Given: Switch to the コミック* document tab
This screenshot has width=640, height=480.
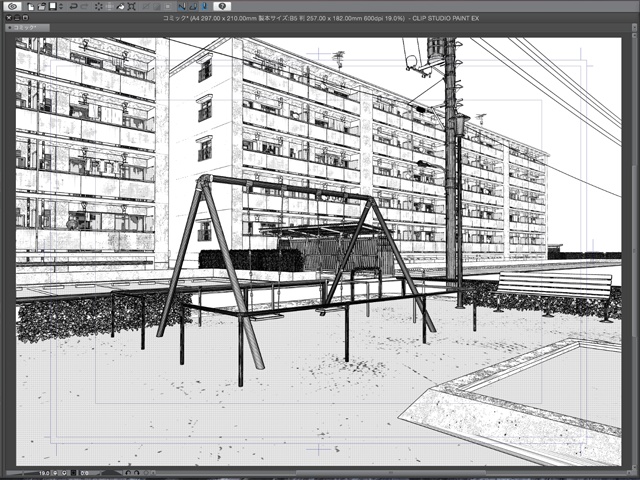Looking at the screenshot, I should 27,28.
